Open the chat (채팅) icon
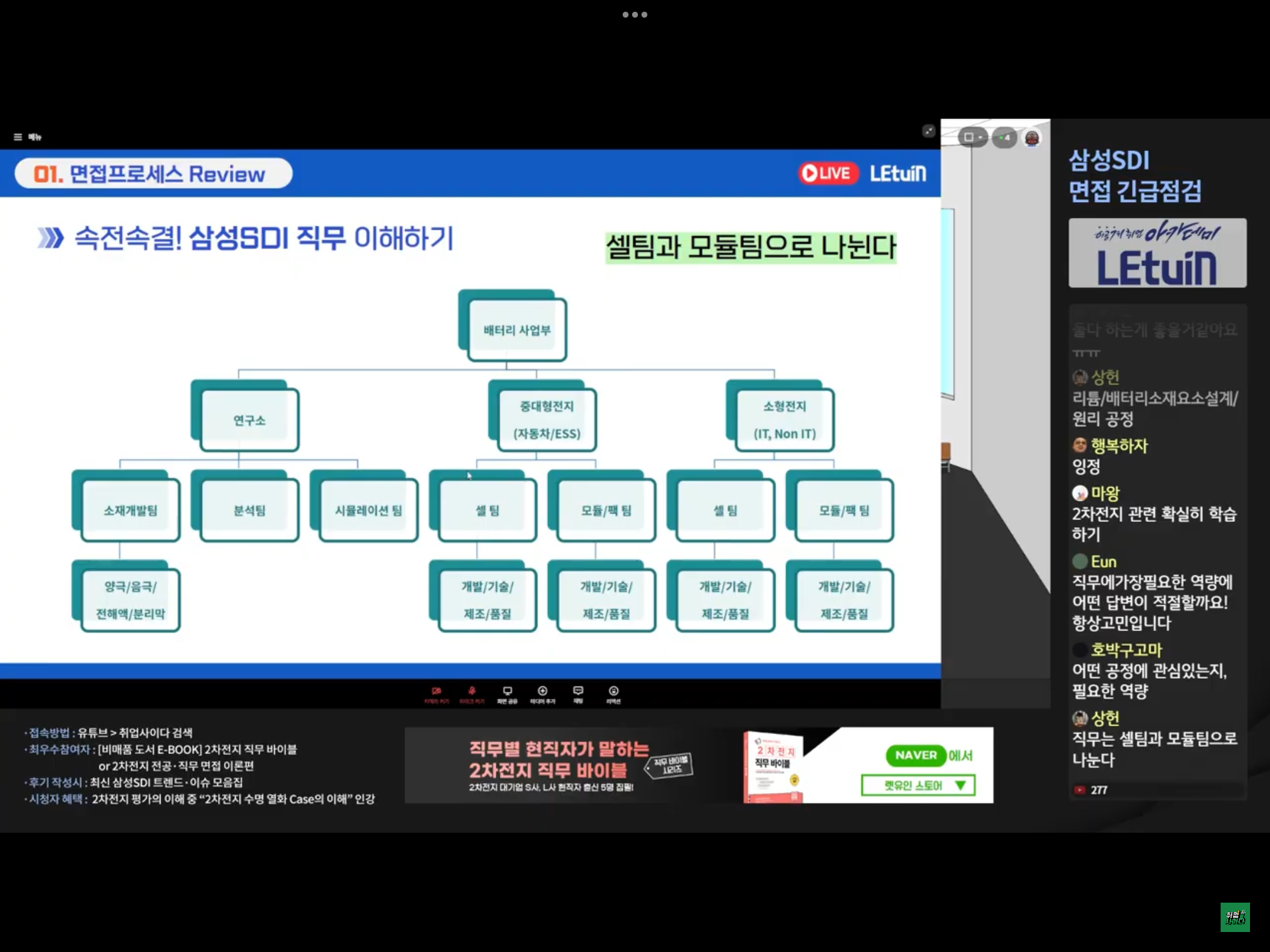The image size is (1270, 952). [578, 694]
